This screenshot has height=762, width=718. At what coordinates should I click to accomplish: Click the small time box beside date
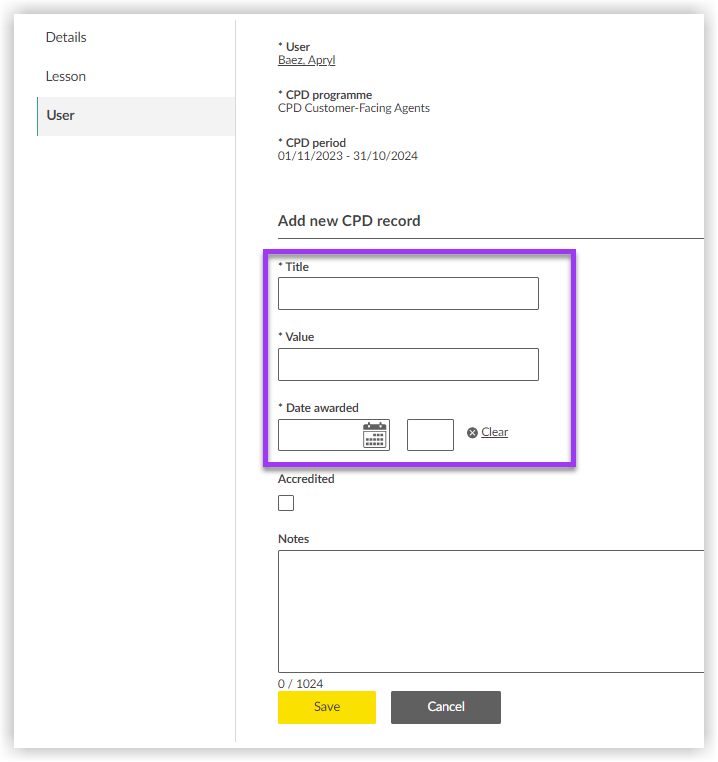[x=430, y=435]
